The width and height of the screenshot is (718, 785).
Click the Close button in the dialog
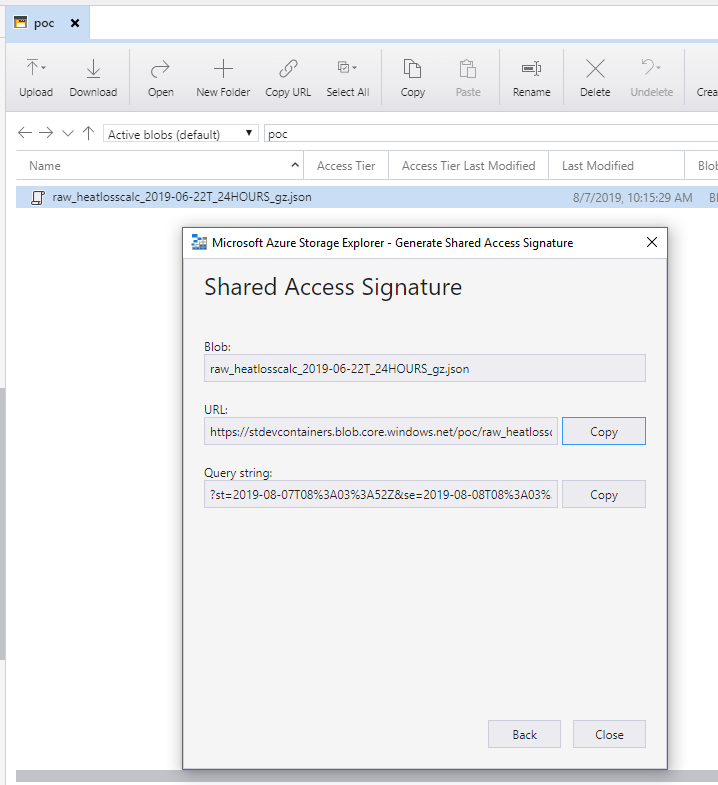click(609, 734)
